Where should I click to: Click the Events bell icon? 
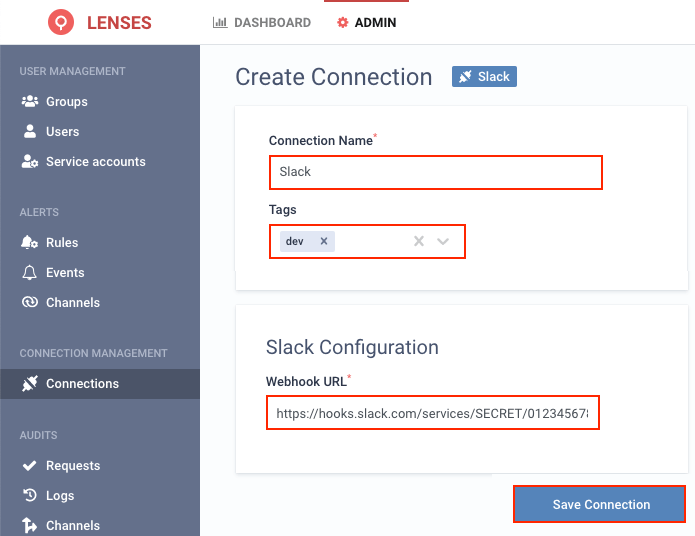point(30,273)
